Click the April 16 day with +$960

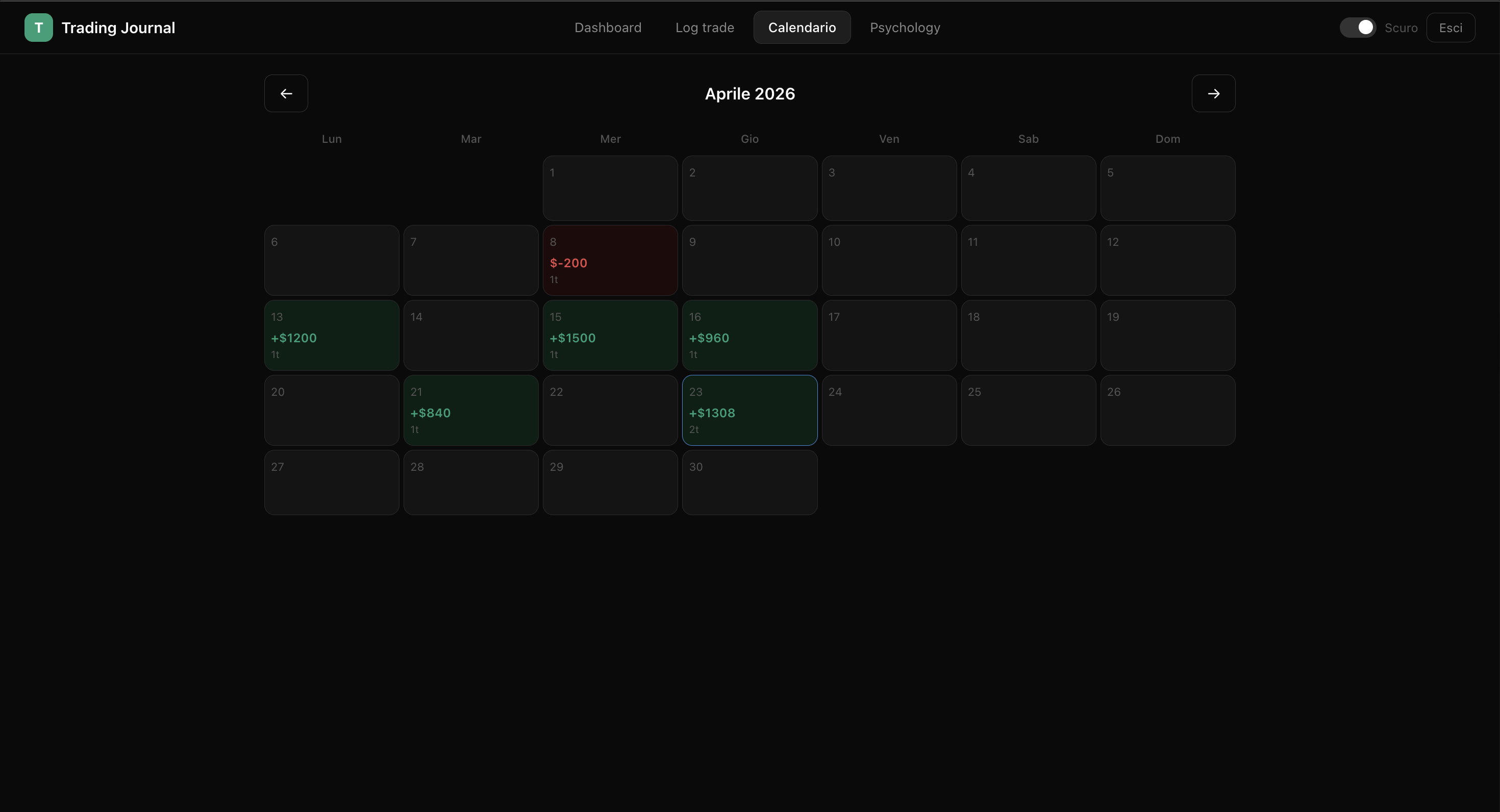point(749,335)
